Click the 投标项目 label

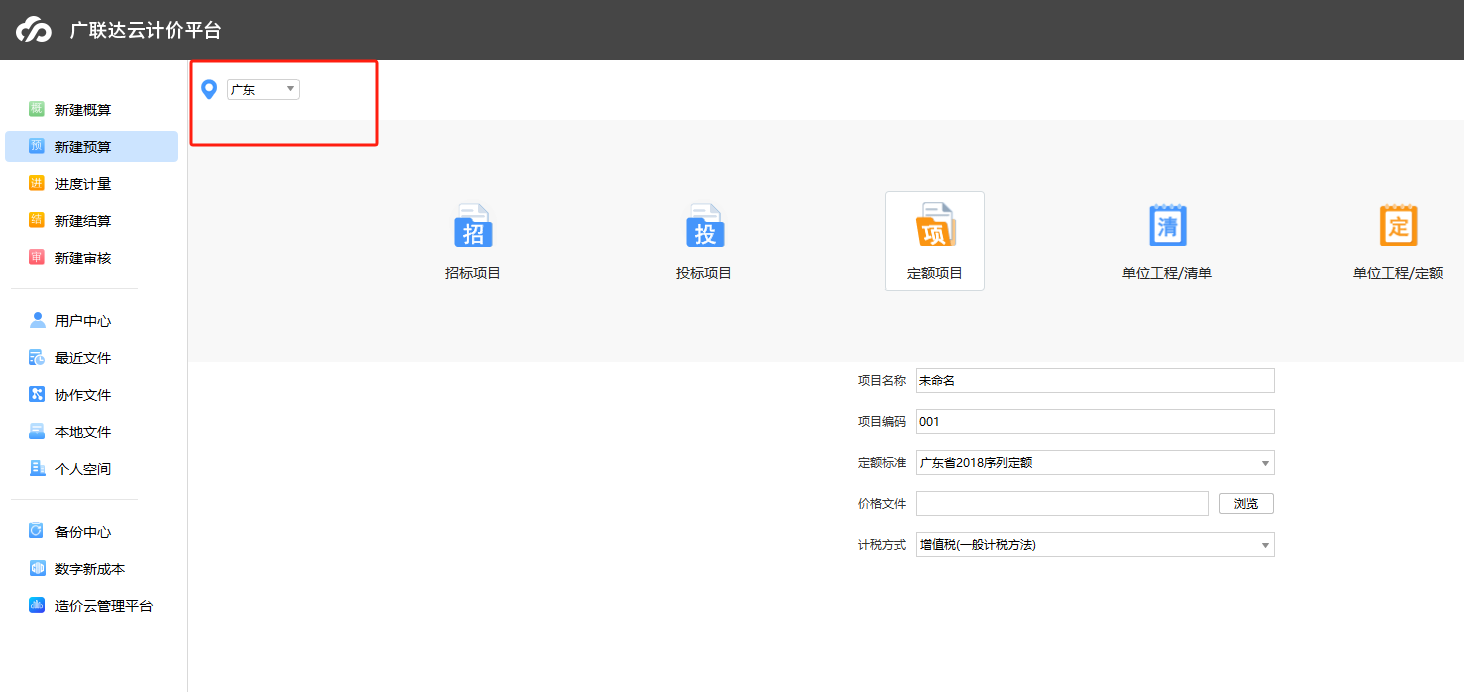point(704,273)
